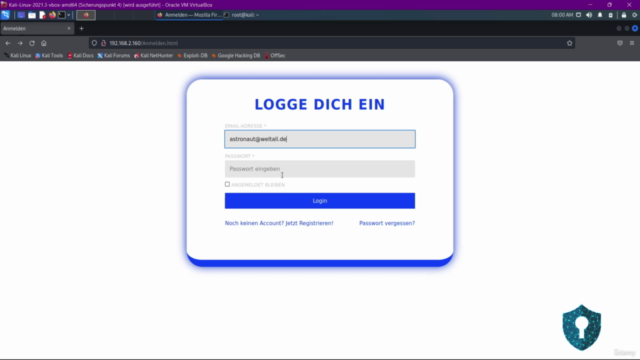Open Exploit-DB bookmark
640x360 pixels.
192,56
